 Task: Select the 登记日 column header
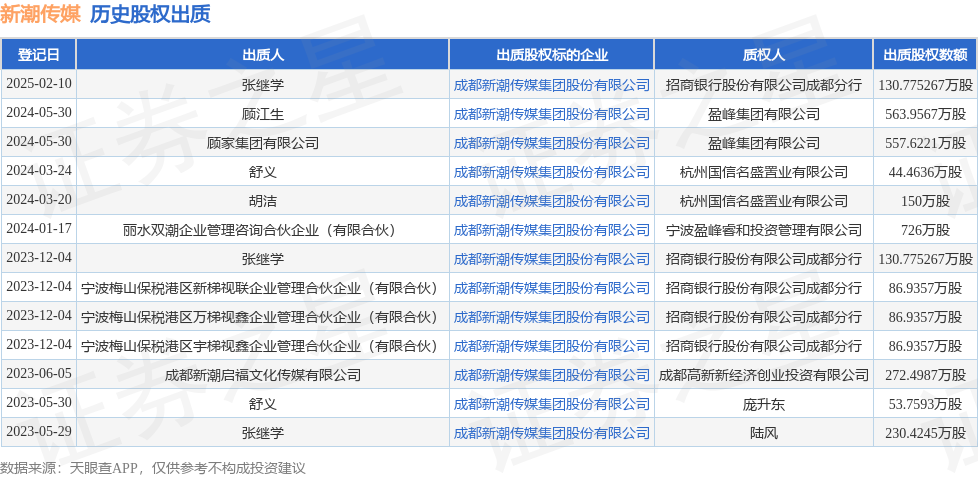tap(38, 55)
